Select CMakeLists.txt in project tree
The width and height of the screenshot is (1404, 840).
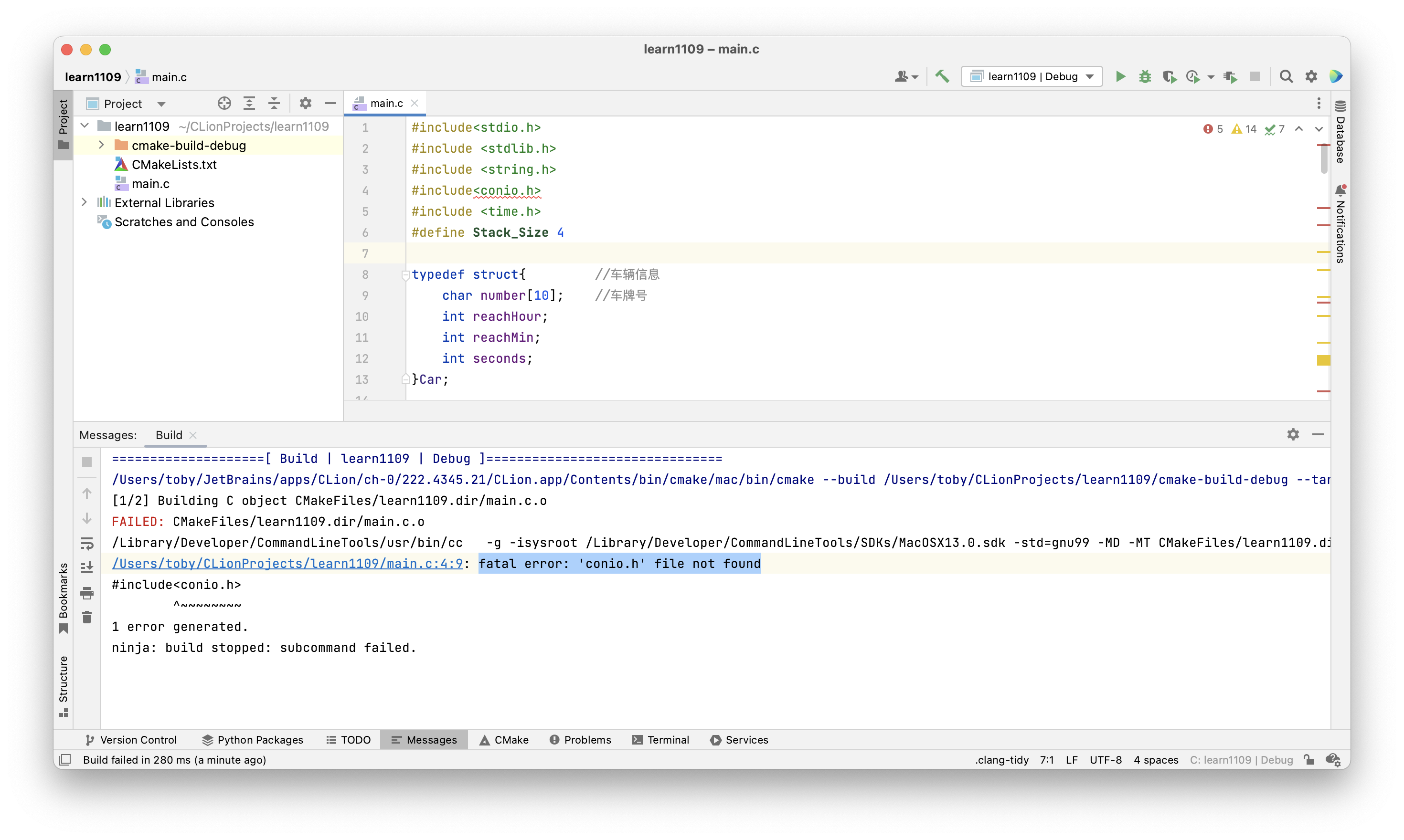click(174, 165)
